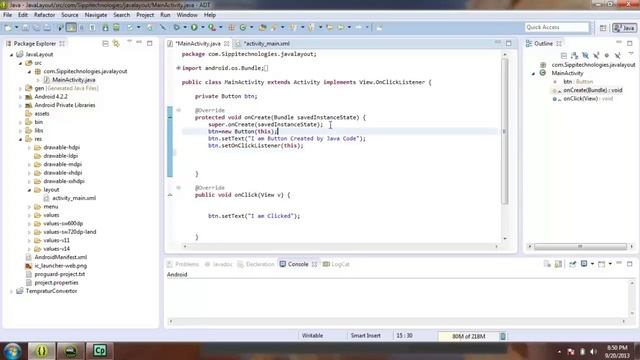Open the Refactor menu
The image size is (640, 360).
(x=44, y=15)
